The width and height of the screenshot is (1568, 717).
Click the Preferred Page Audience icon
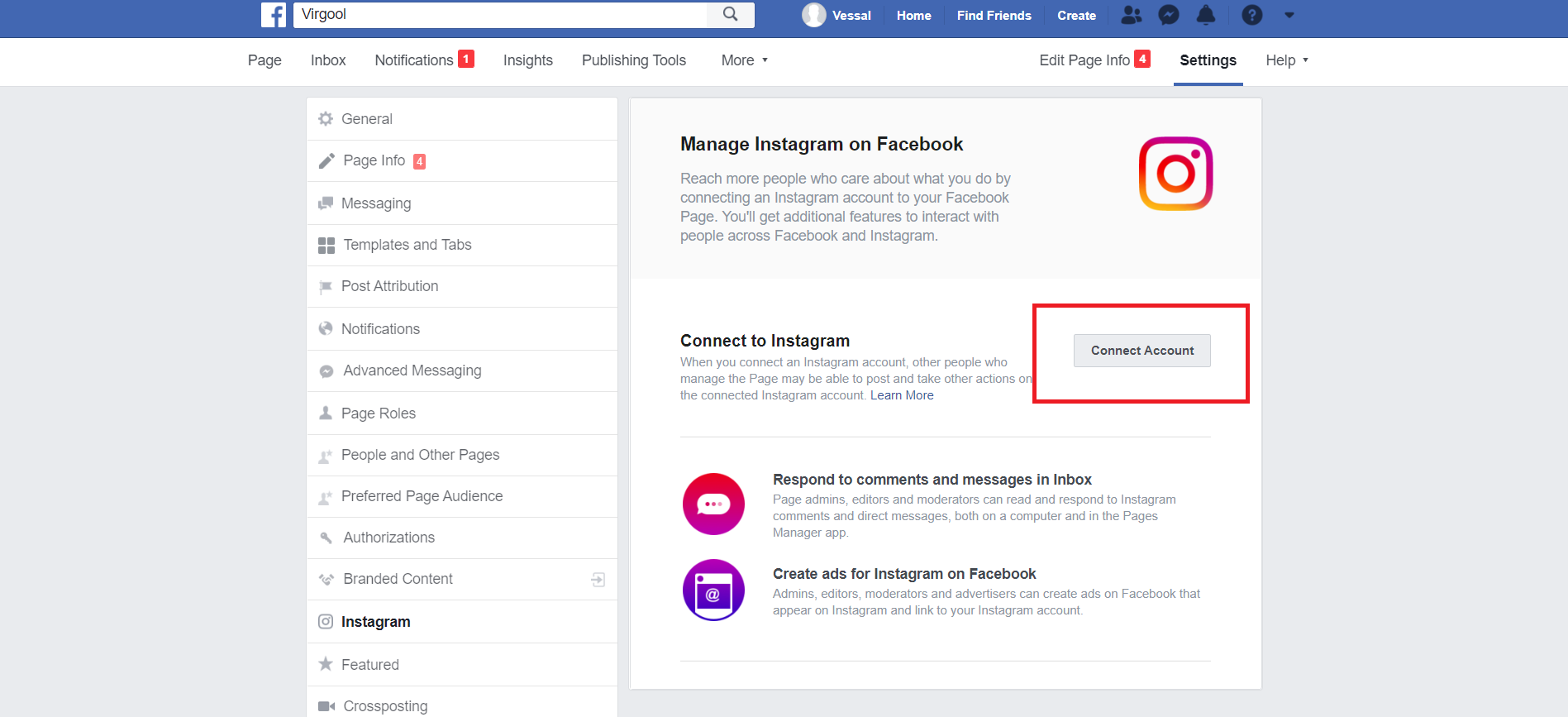point(326,497)
